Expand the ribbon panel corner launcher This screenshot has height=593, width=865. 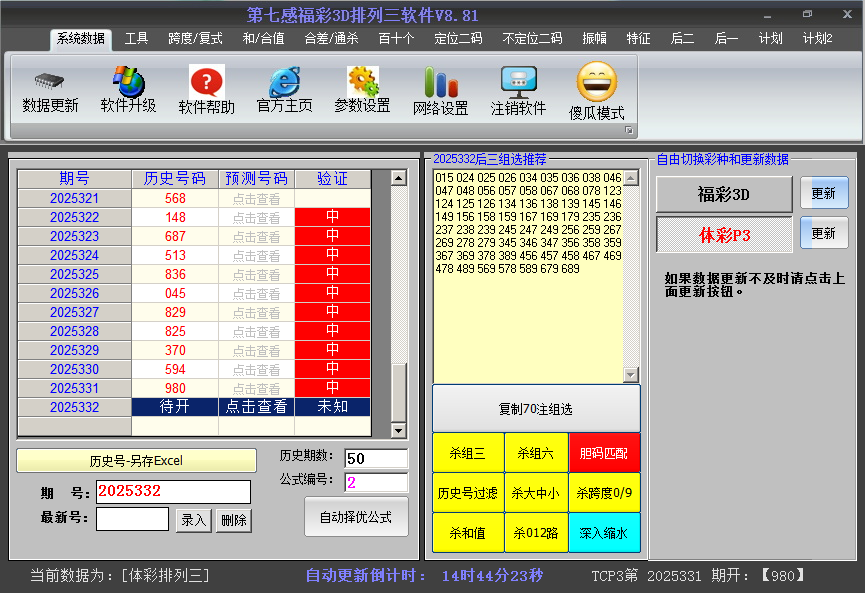coord(629,131)
